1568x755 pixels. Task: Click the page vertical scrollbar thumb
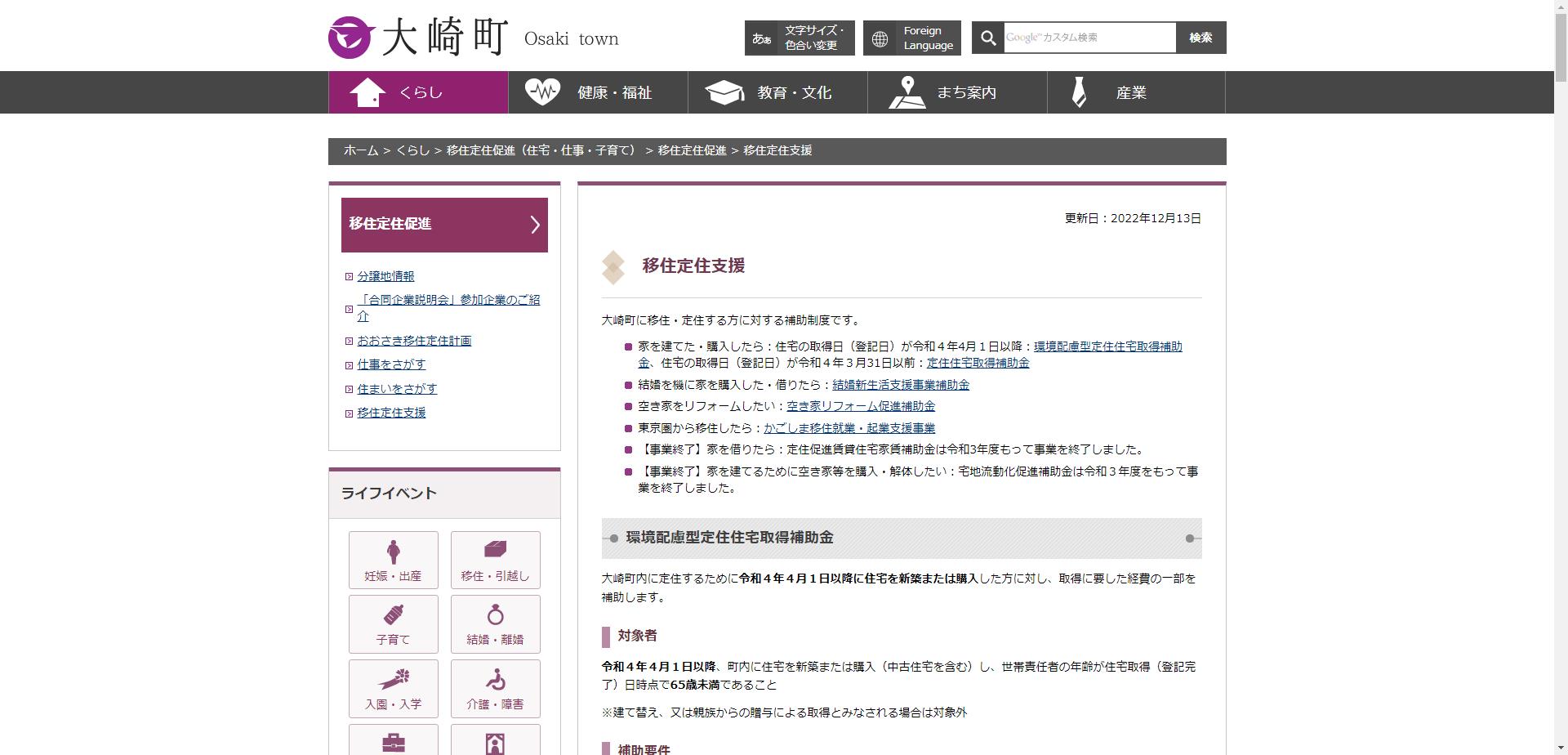(1561, 49)
